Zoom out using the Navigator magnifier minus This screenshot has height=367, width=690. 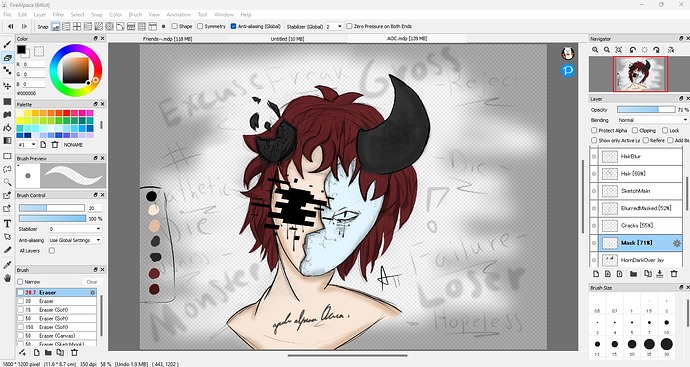(x=607, y=50)
